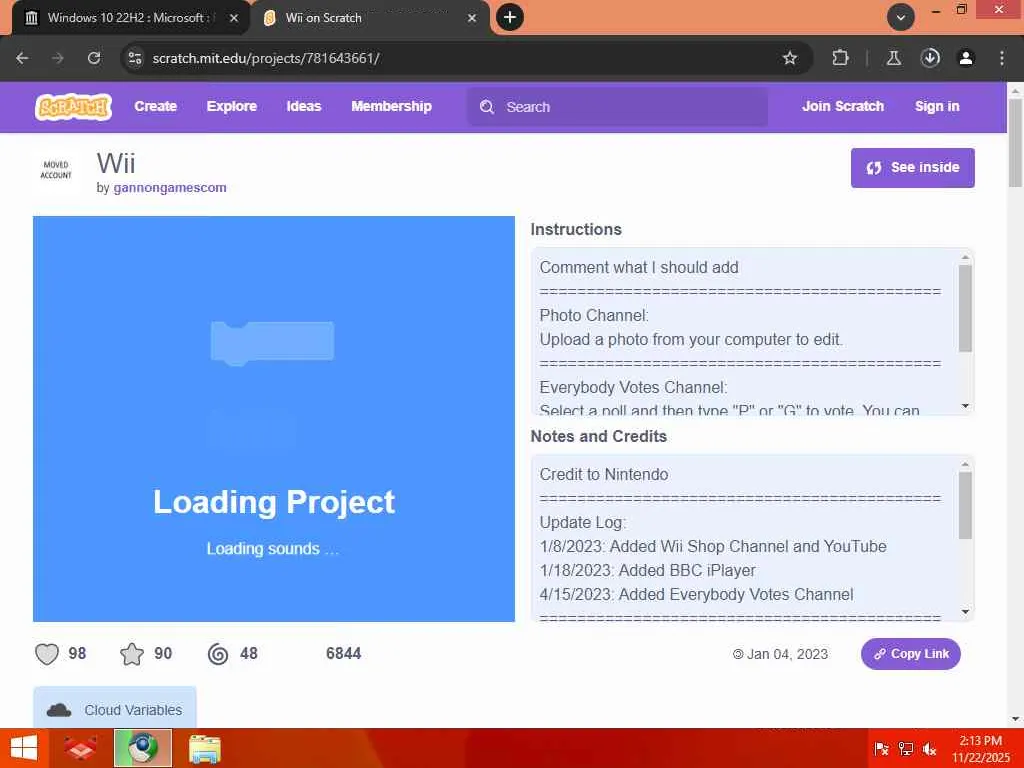The height and width of the screenshot is (768, 1024).
Task: Click the Scratch search input field
Action: [617, 107]
